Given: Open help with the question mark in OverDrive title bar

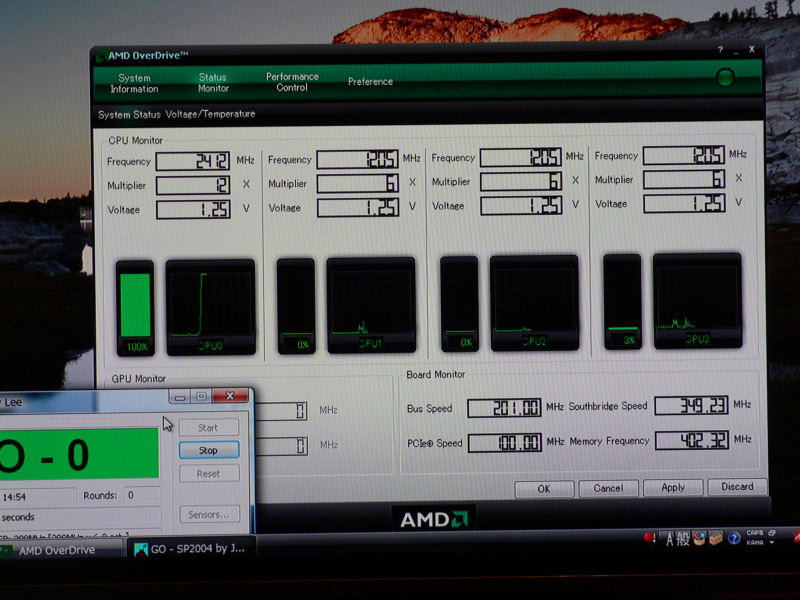Looking at the screenshot, I should pos(720,49).
